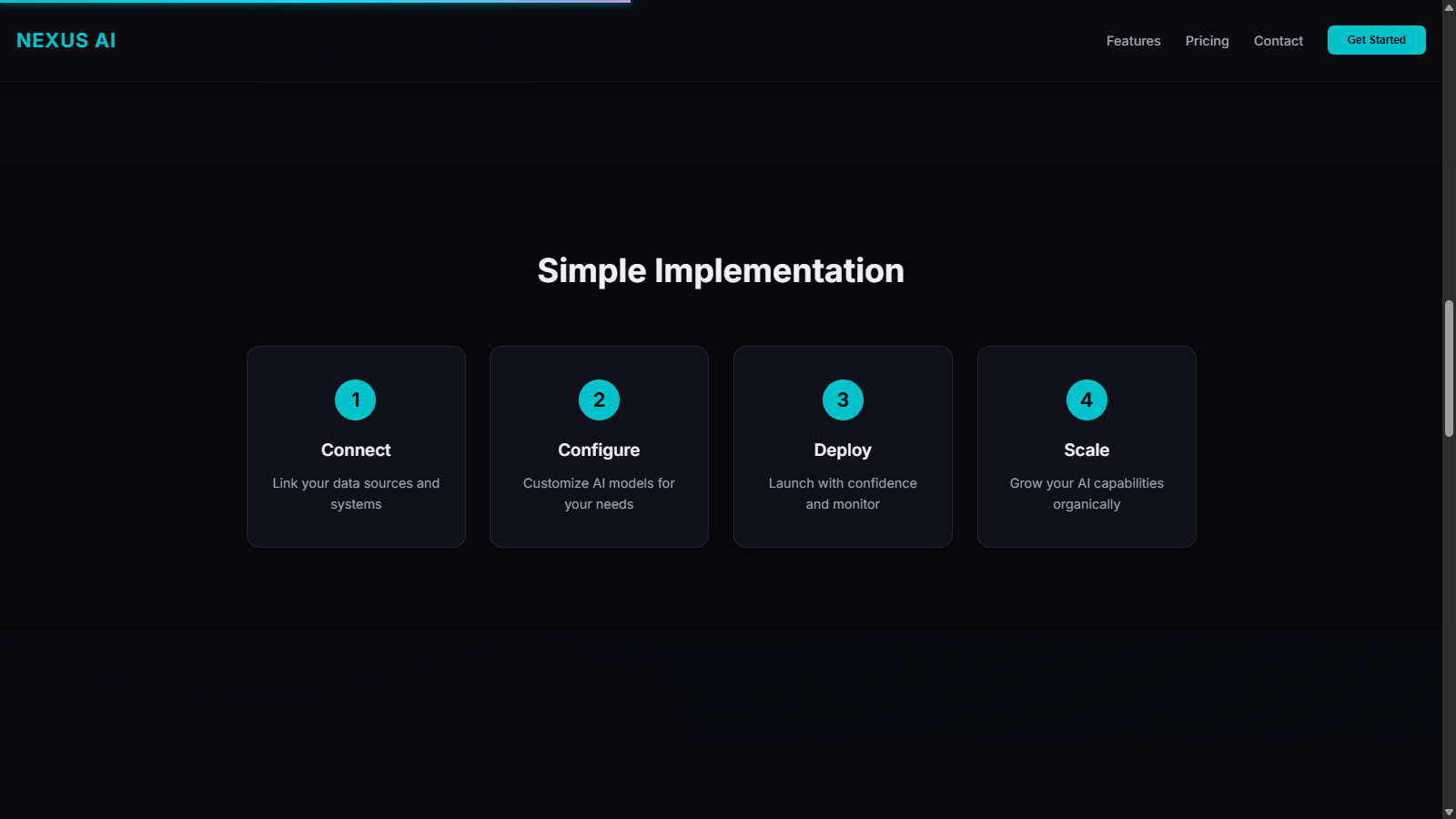This screenshot has width=1456, height=819.
Task: Click the Scale card description text
Action: (1087, 493)
